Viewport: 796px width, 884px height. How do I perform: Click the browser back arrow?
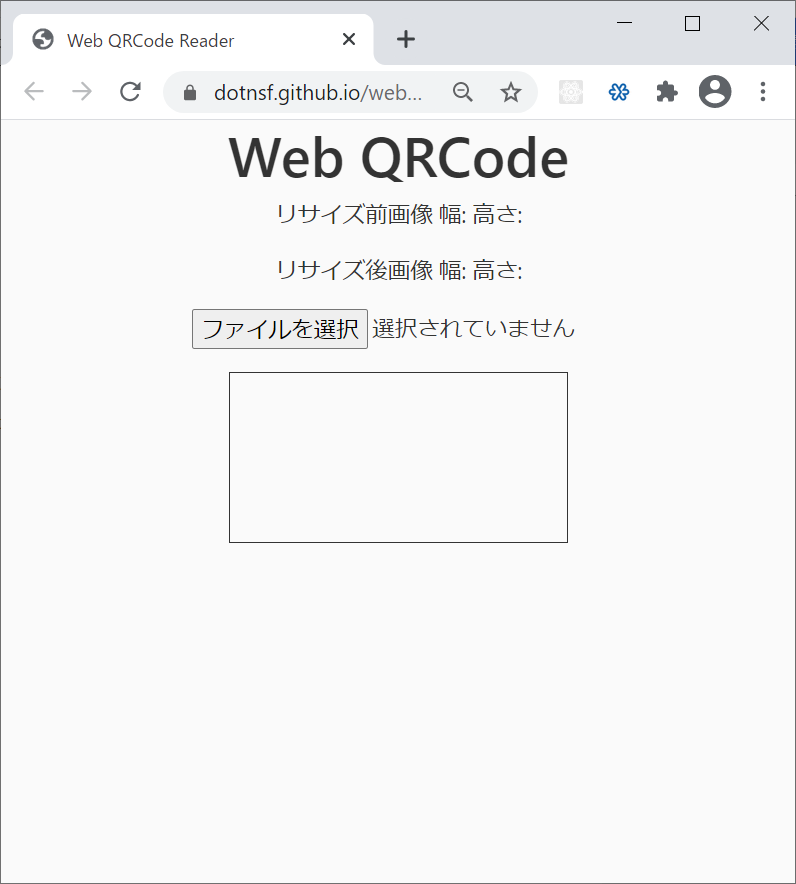coord(34,91)
